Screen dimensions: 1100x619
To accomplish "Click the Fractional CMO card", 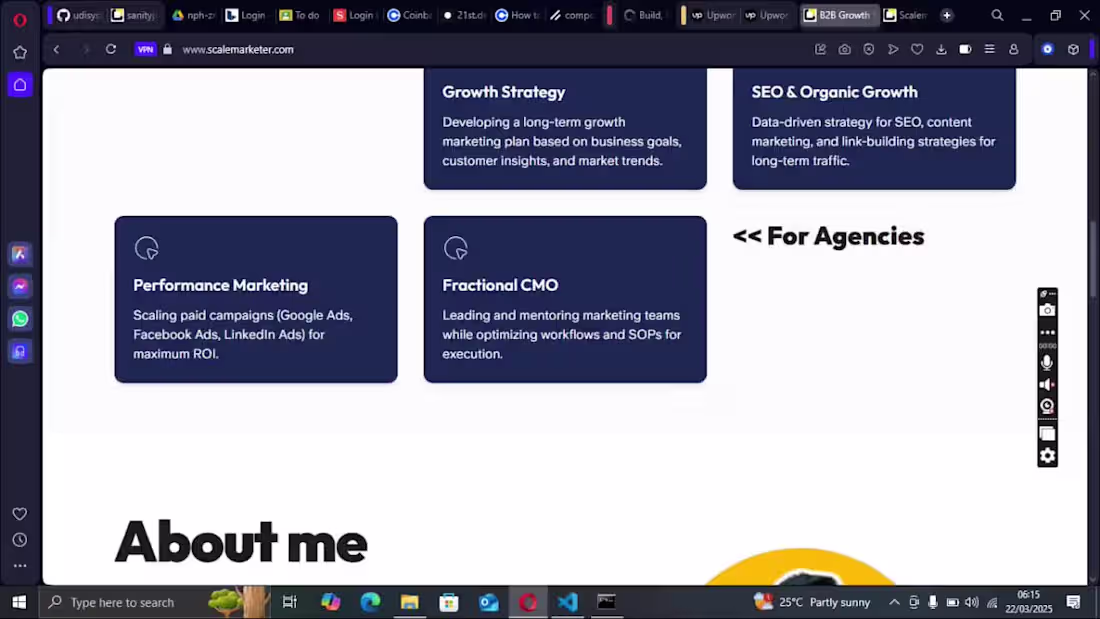I will pos(565,299).
